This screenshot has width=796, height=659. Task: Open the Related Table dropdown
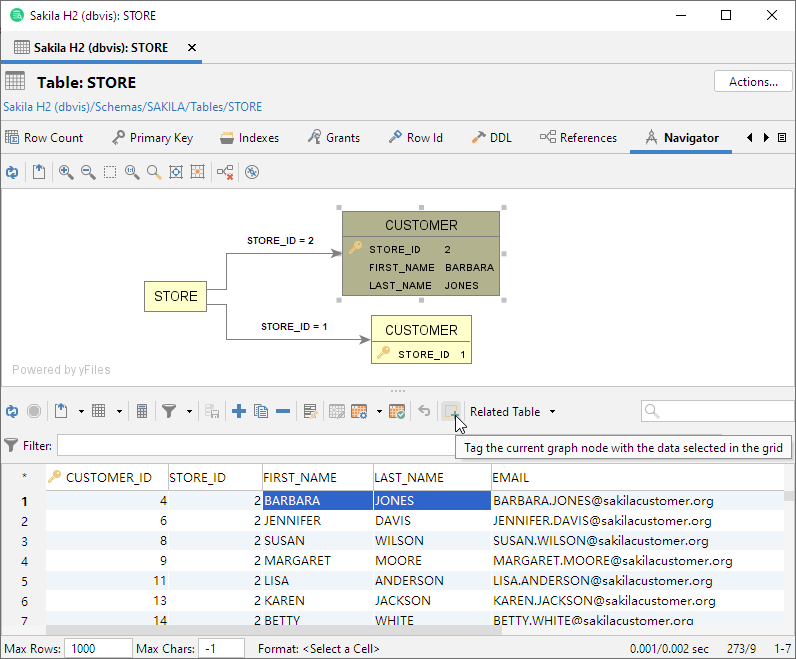[x=512, y=411]
